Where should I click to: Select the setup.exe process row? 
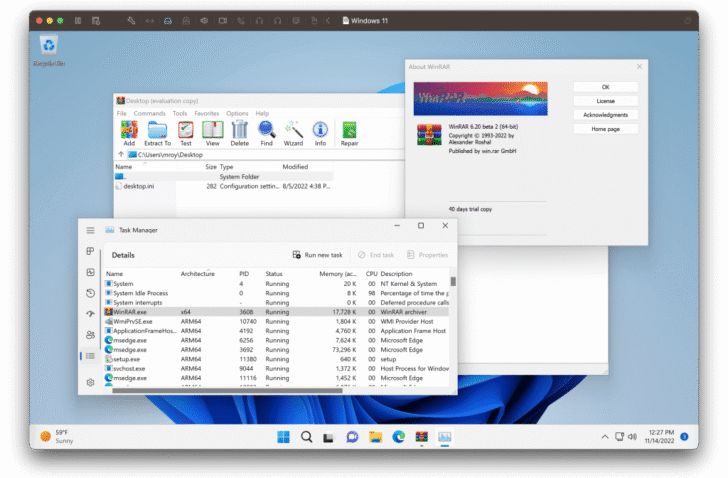277,359
